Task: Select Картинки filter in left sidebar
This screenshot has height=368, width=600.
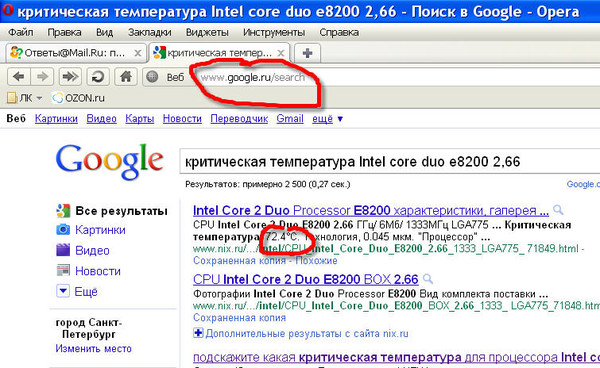Action: click(100, 230)
